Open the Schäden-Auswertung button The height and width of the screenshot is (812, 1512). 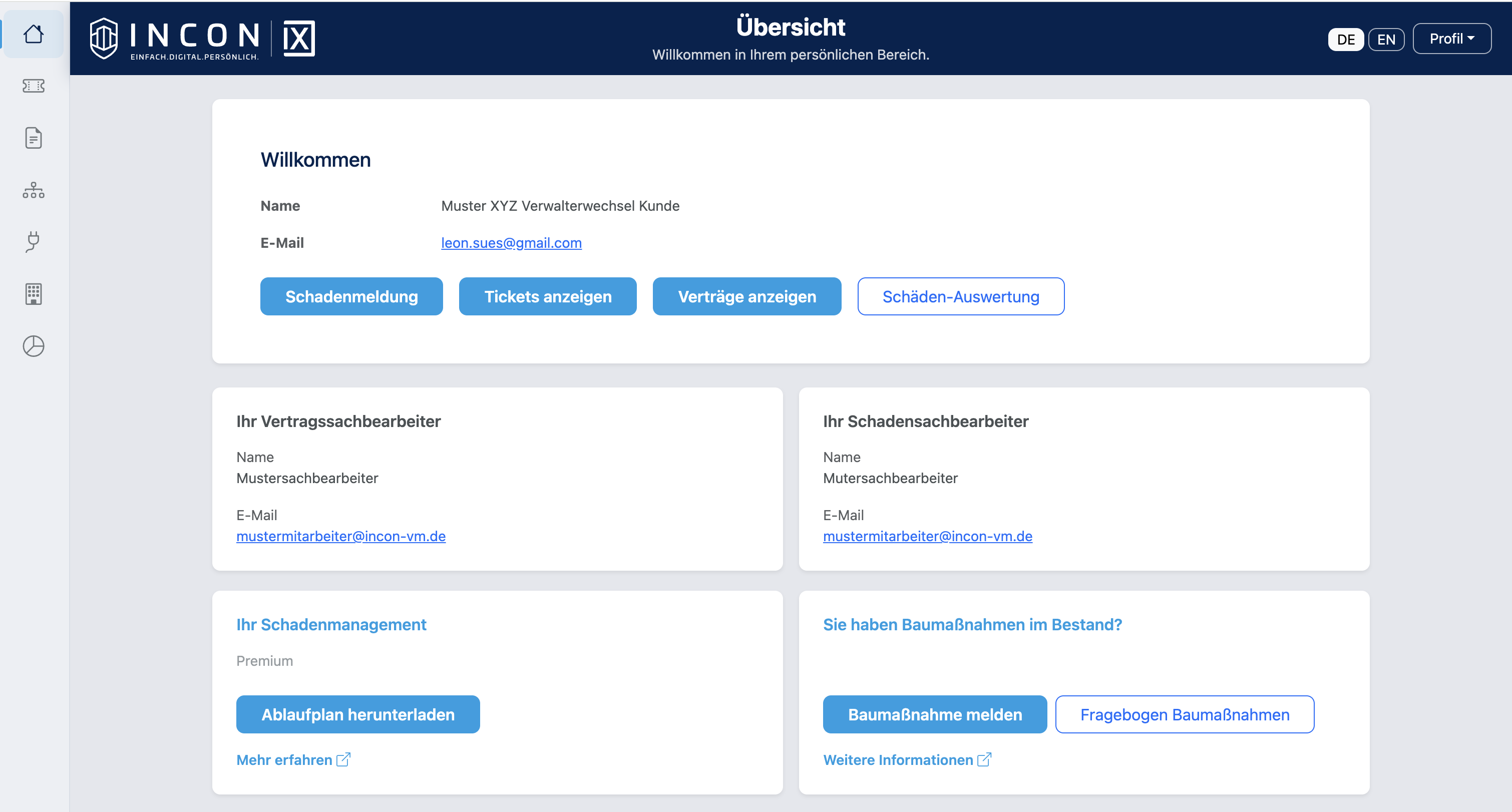click(x=961, y=297)
